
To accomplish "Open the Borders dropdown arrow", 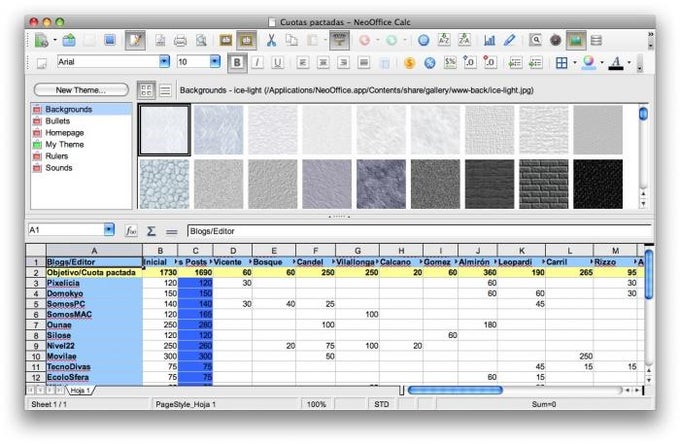I will [575, 63].
